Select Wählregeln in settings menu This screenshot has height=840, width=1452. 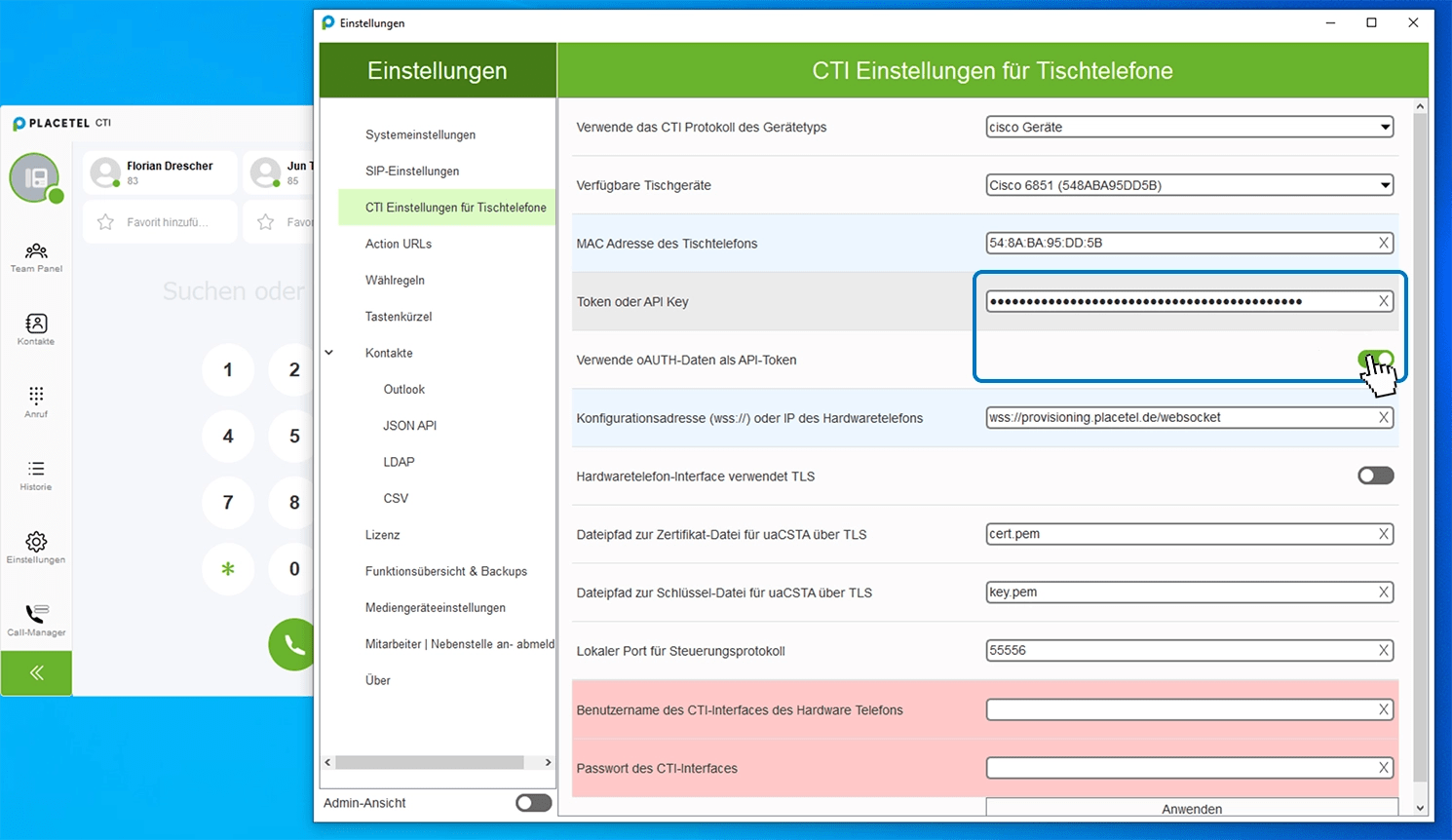click(x=395, y=280)
